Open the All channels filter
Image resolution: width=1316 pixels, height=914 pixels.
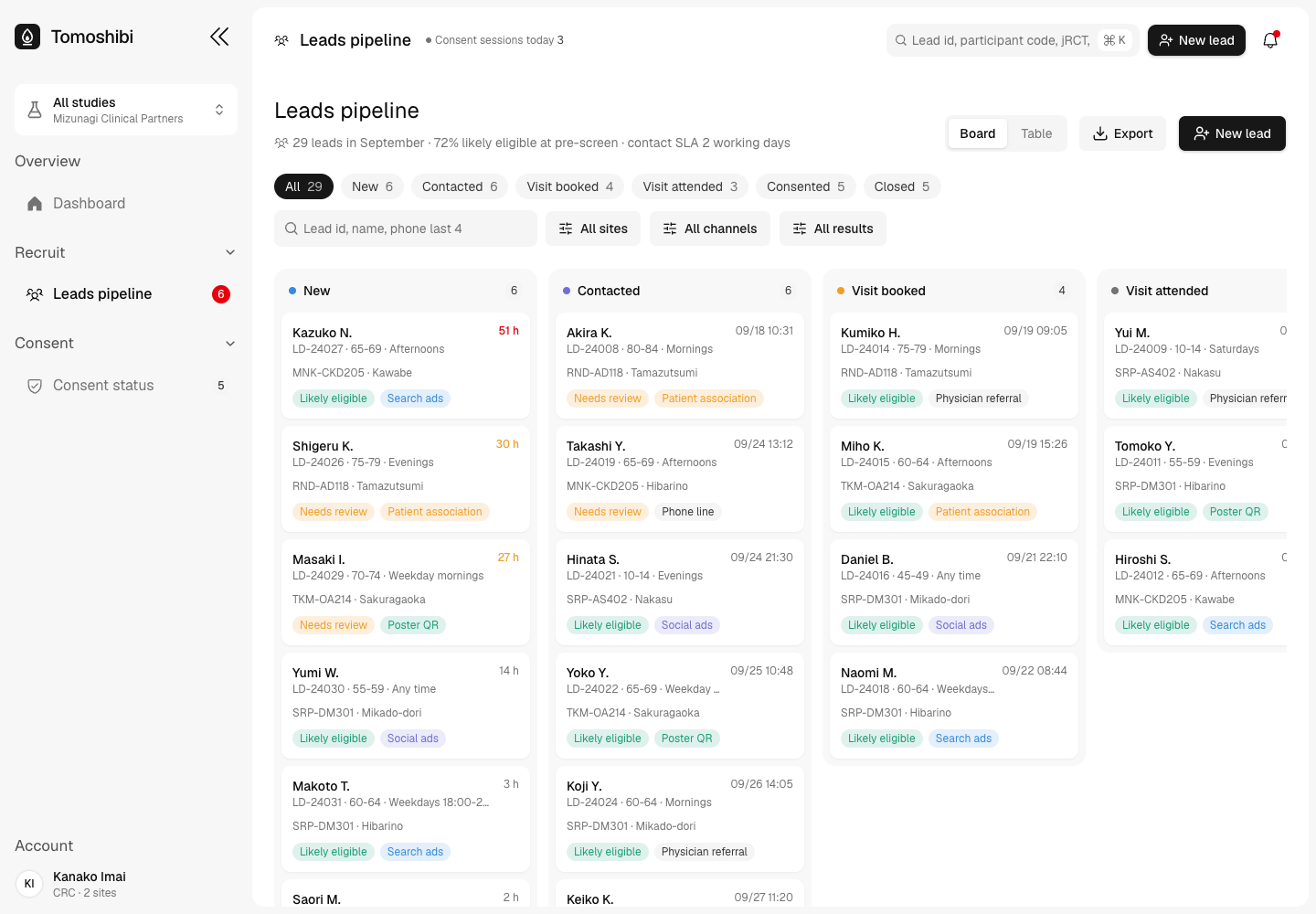[710, 228]
